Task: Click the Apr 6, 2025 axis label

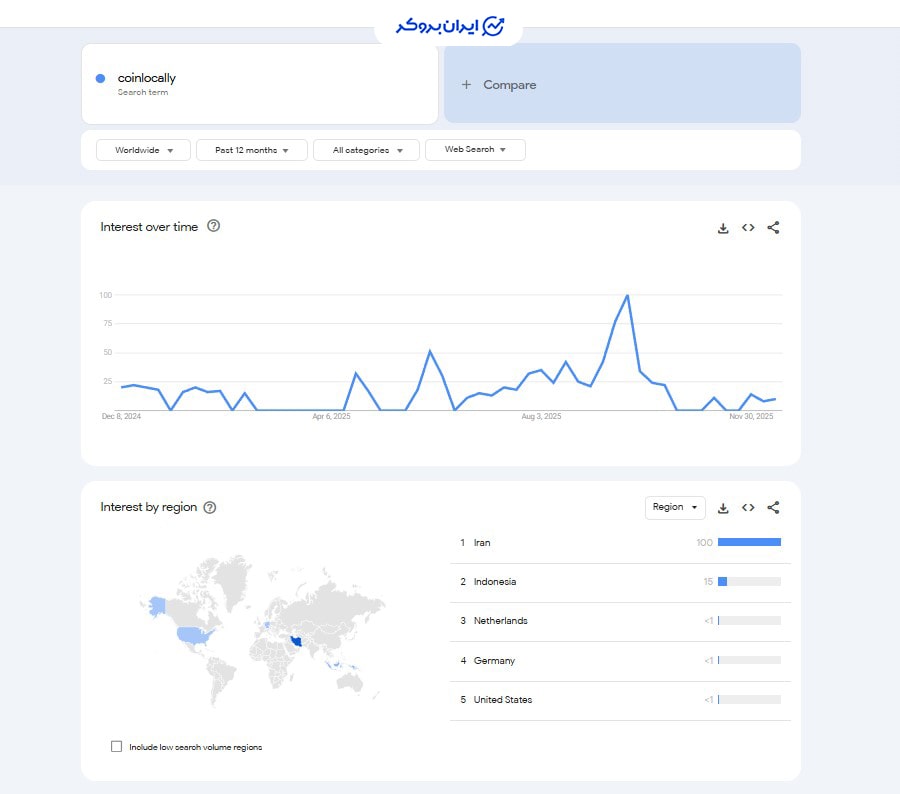Action: pos(331,416)
